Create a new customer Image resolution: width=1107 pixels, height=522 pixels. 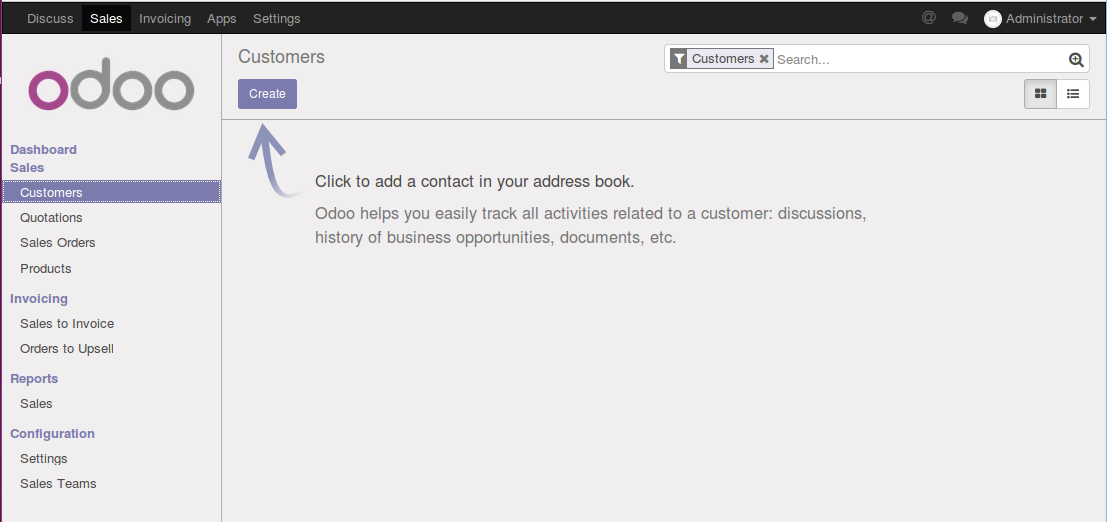click(268, 94)
